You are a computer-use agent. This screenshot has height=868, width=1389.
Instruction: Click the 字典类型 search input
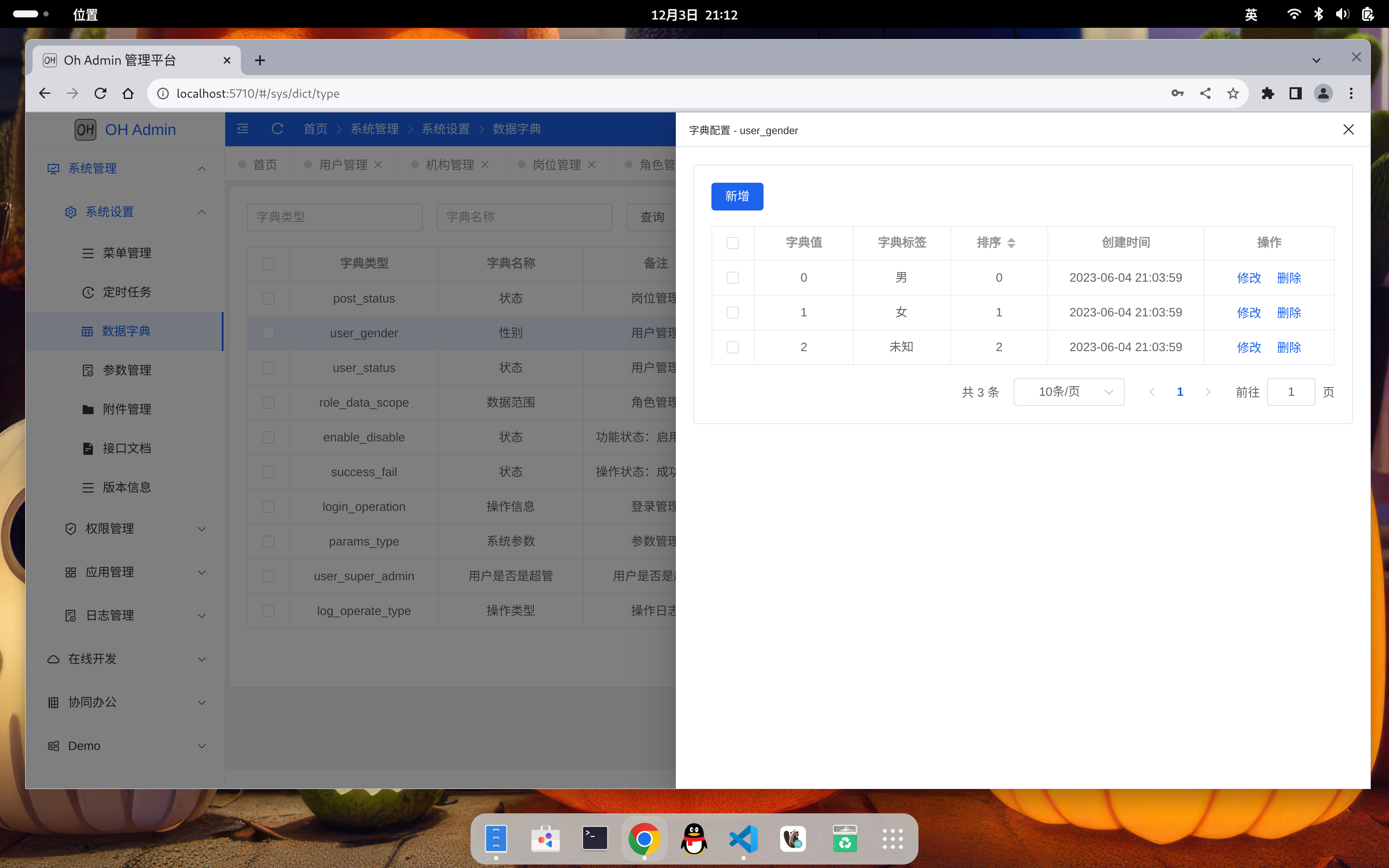pos(335,217)
